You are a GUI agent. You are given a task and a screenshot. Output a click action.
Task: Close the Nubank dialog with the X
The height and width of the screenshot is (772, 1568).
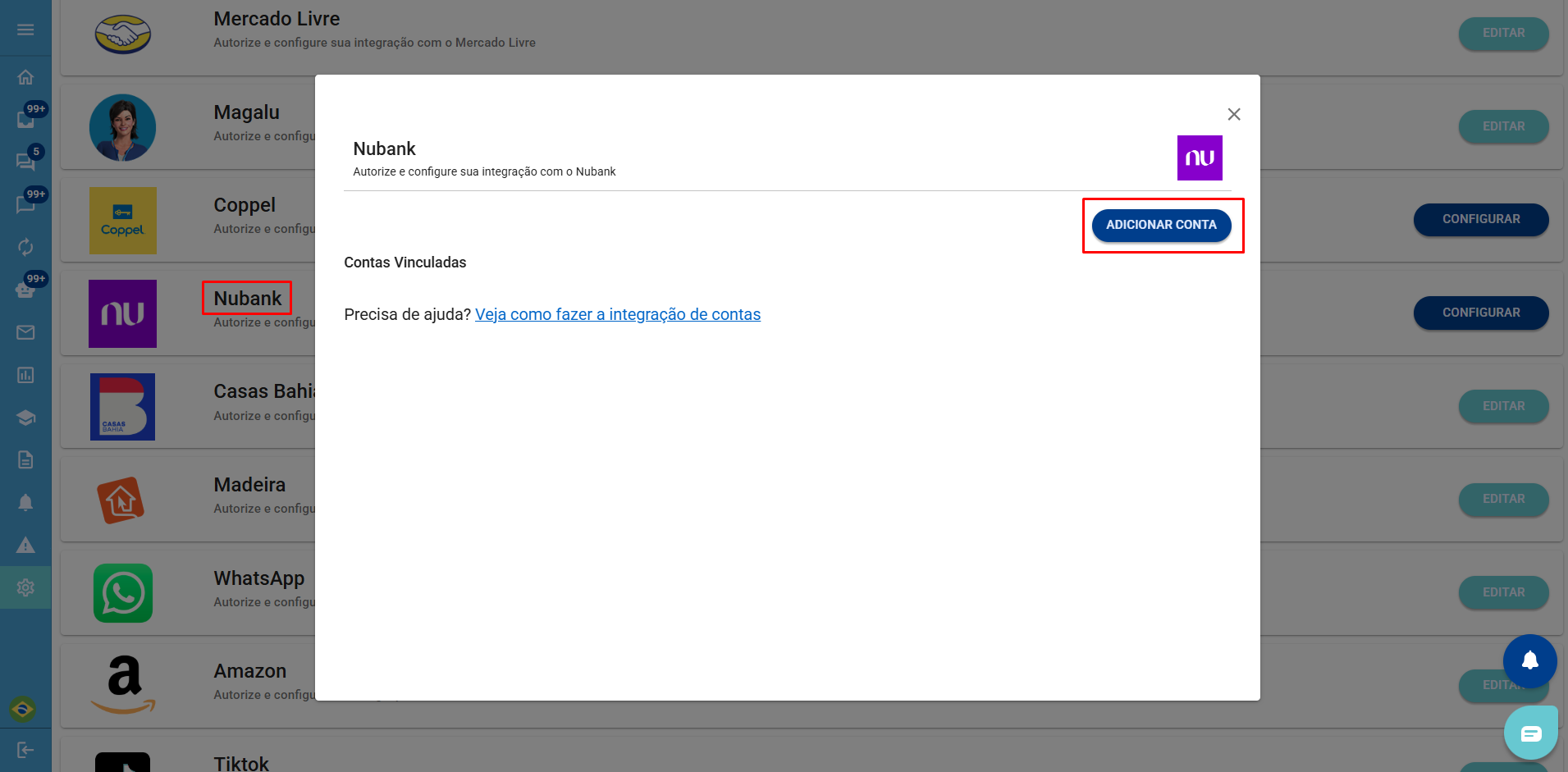1233,114
